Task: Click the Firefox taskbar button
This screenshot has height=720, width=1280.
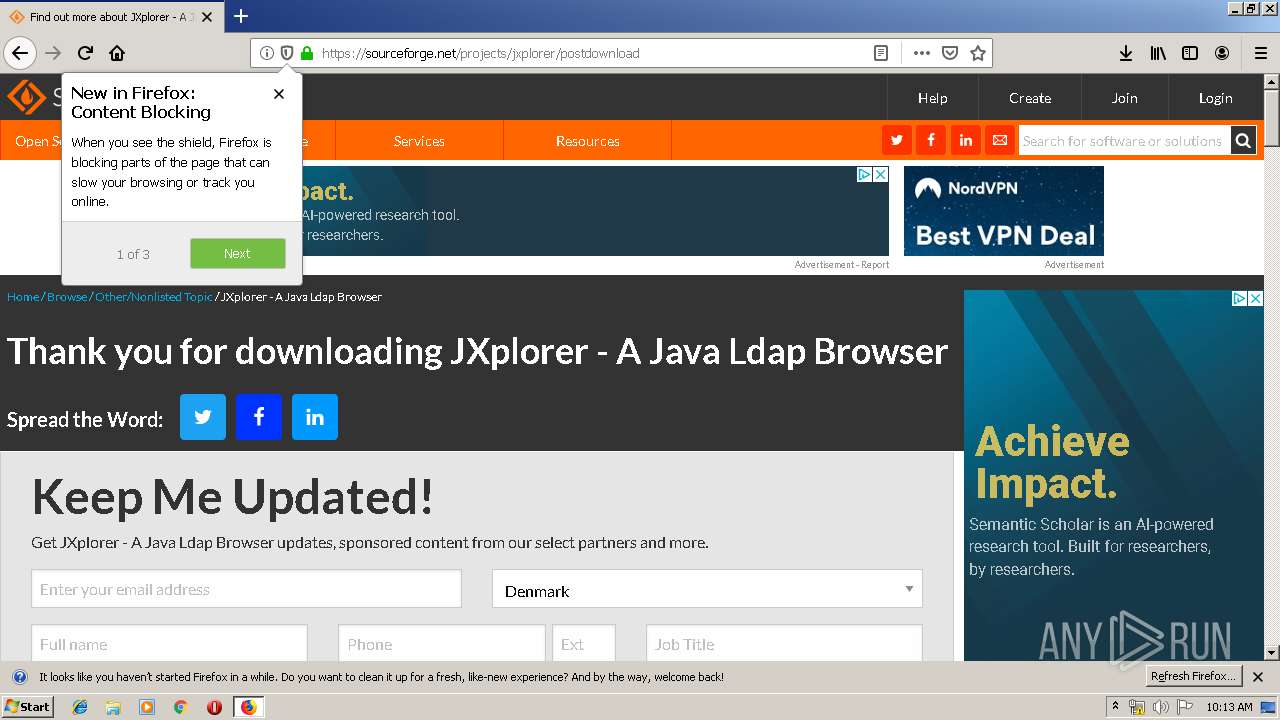Action: 248,707
